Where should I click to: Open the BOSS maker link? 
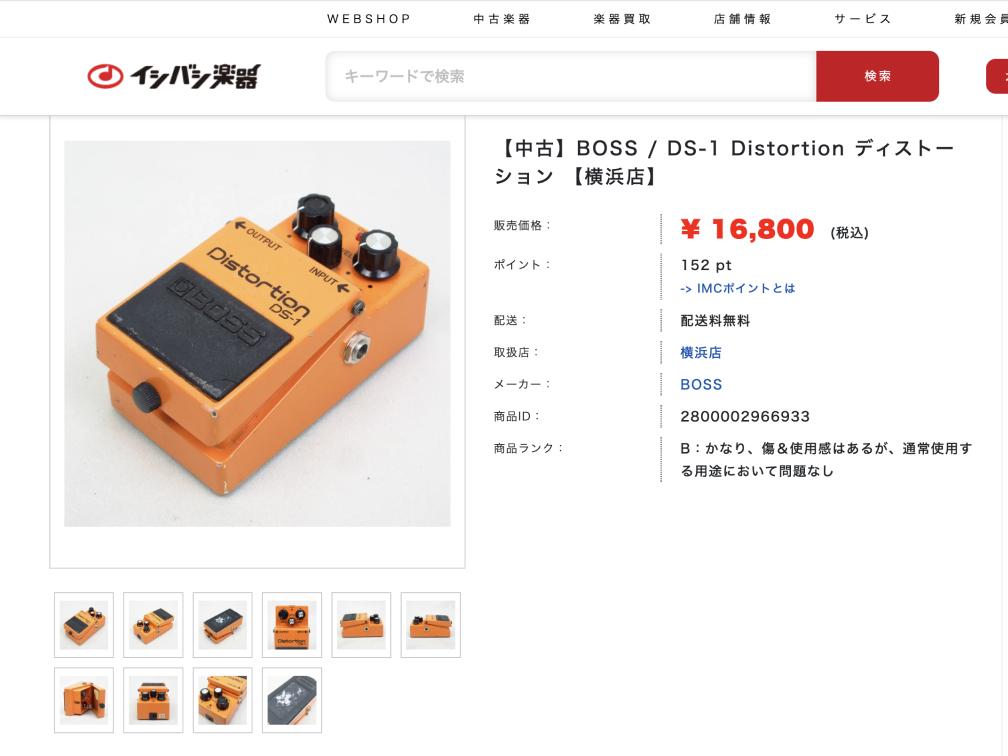click(701, 384)
